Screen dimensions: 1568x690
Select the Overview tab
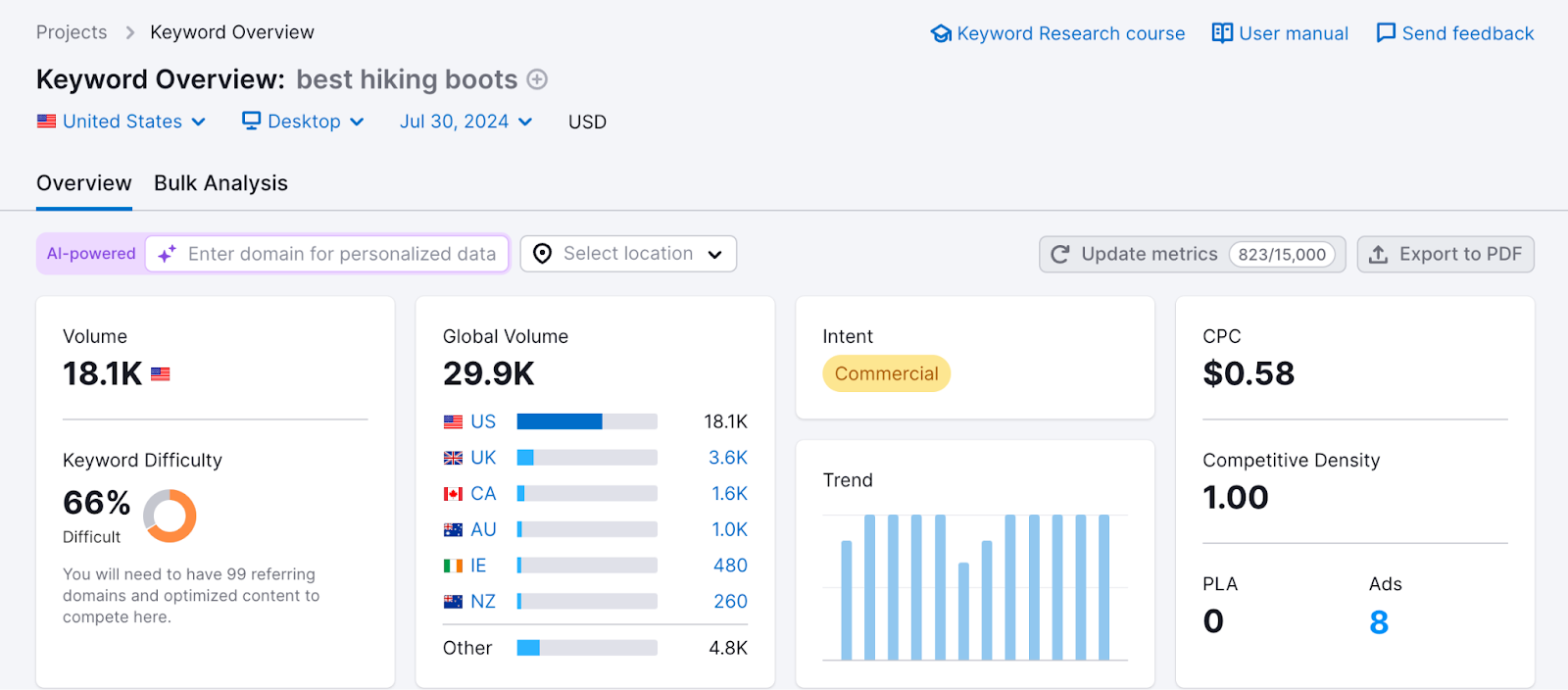tap(84, 183)
